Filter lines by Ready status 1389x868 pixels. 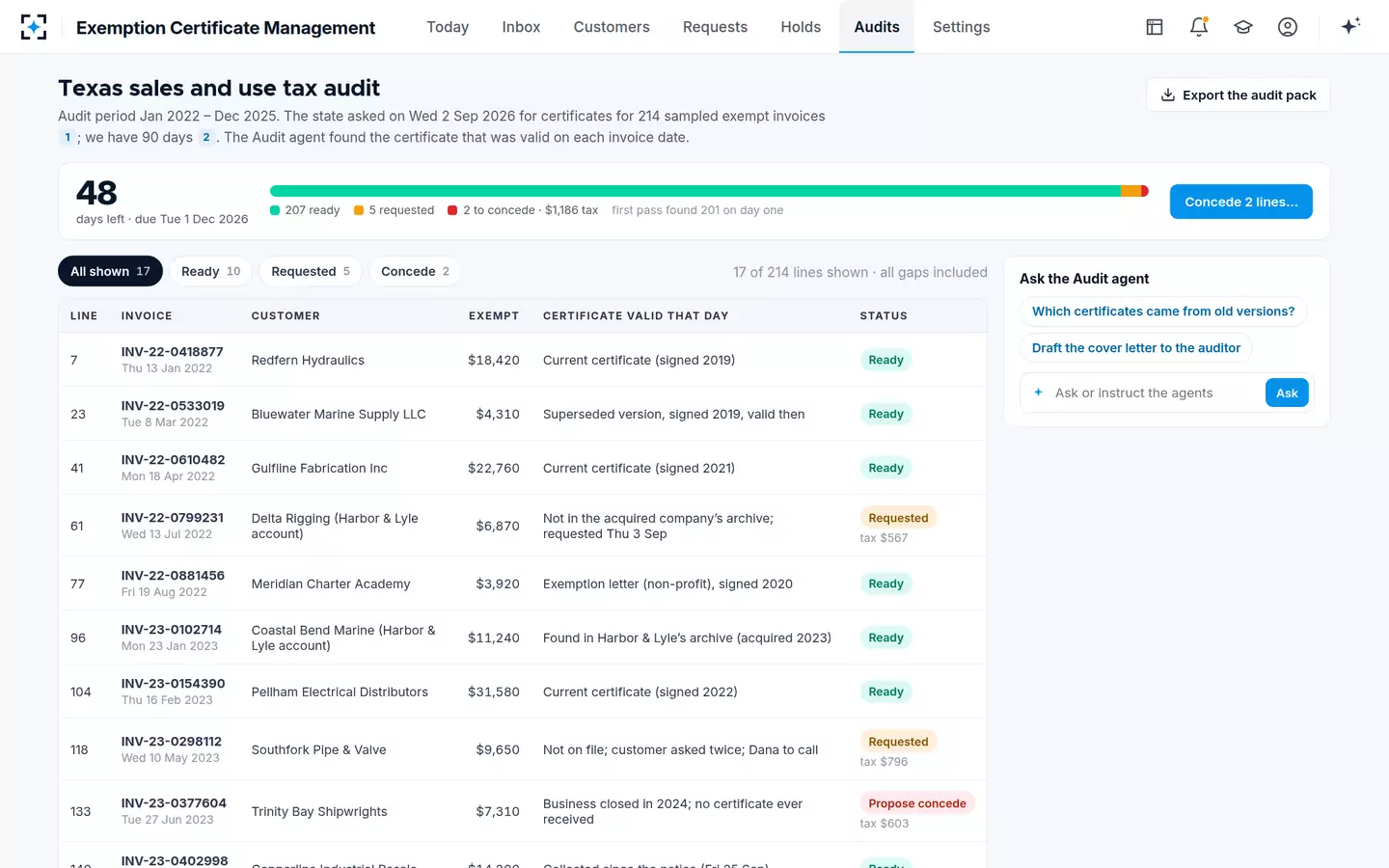pos(211,271)
